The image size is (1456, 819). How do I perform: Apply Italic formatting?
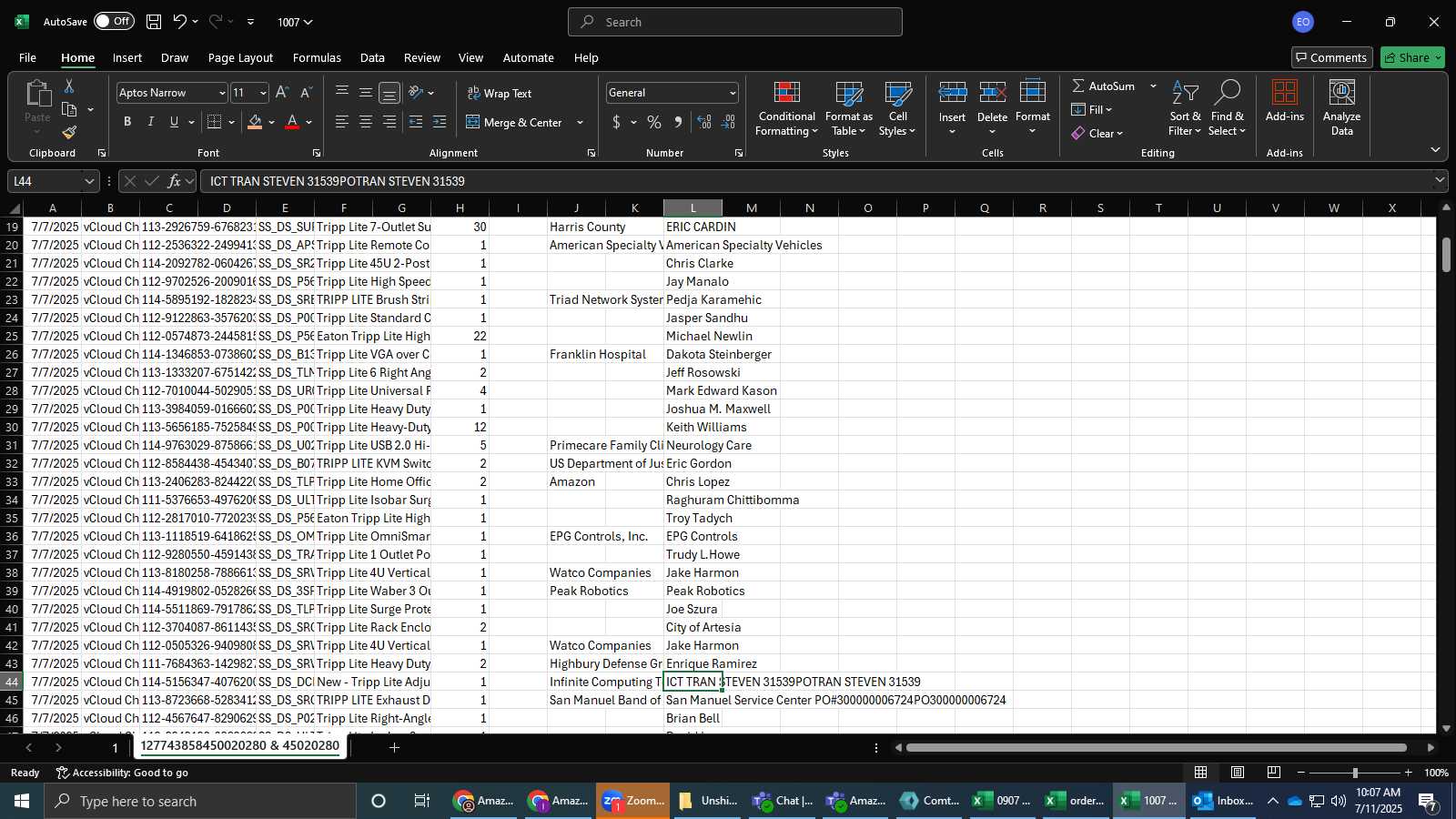coord(151,122)
